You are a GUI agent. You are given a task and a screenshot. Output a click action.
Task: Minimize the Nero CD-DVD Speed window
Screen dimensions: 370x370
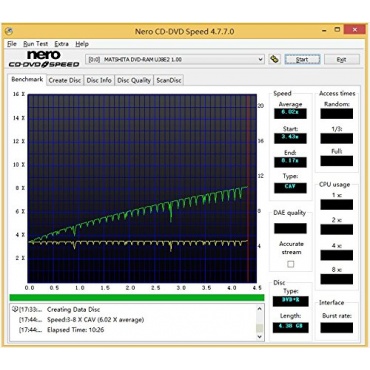(x=324, y=30)
